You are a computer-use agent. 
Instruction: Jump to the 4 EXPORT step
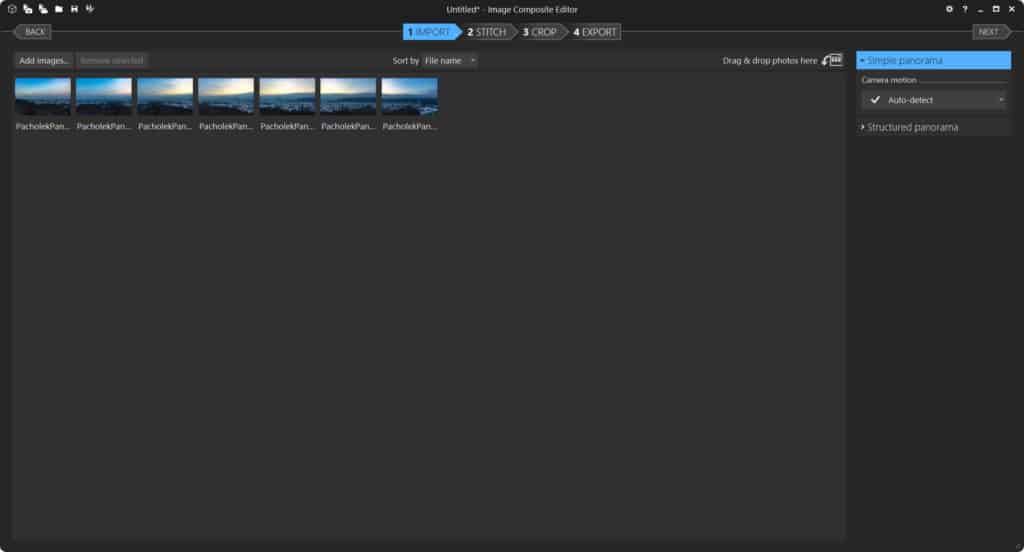point(595,32)
